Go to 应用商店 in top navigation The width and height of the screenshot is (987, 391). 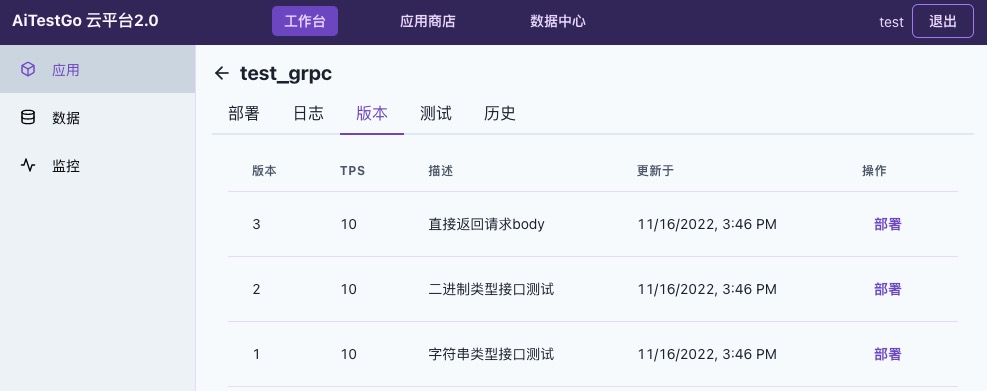[427, 21]
